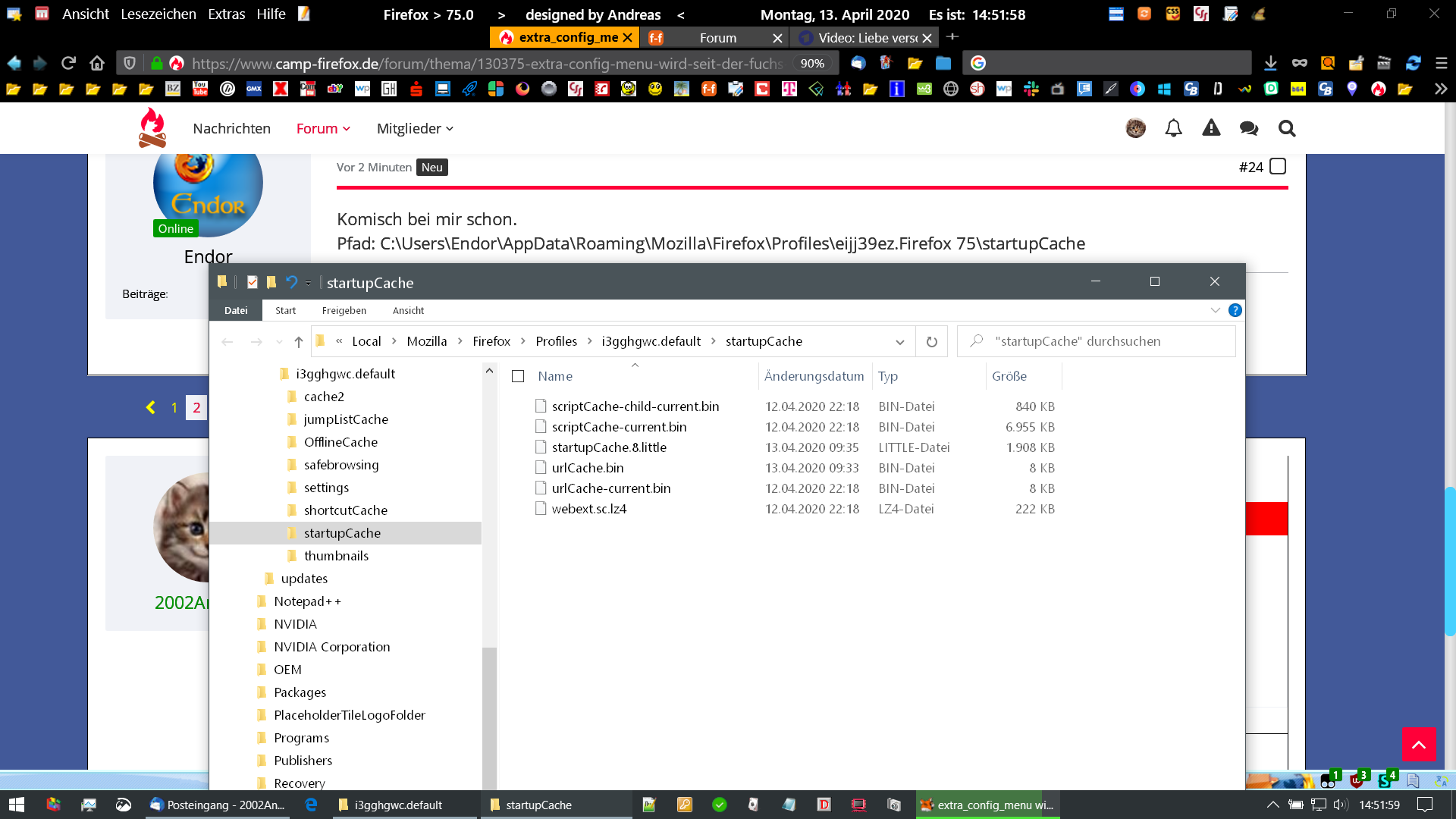
Task: Navigate up one folder in Explorer
Action: [x=299, y=341]
